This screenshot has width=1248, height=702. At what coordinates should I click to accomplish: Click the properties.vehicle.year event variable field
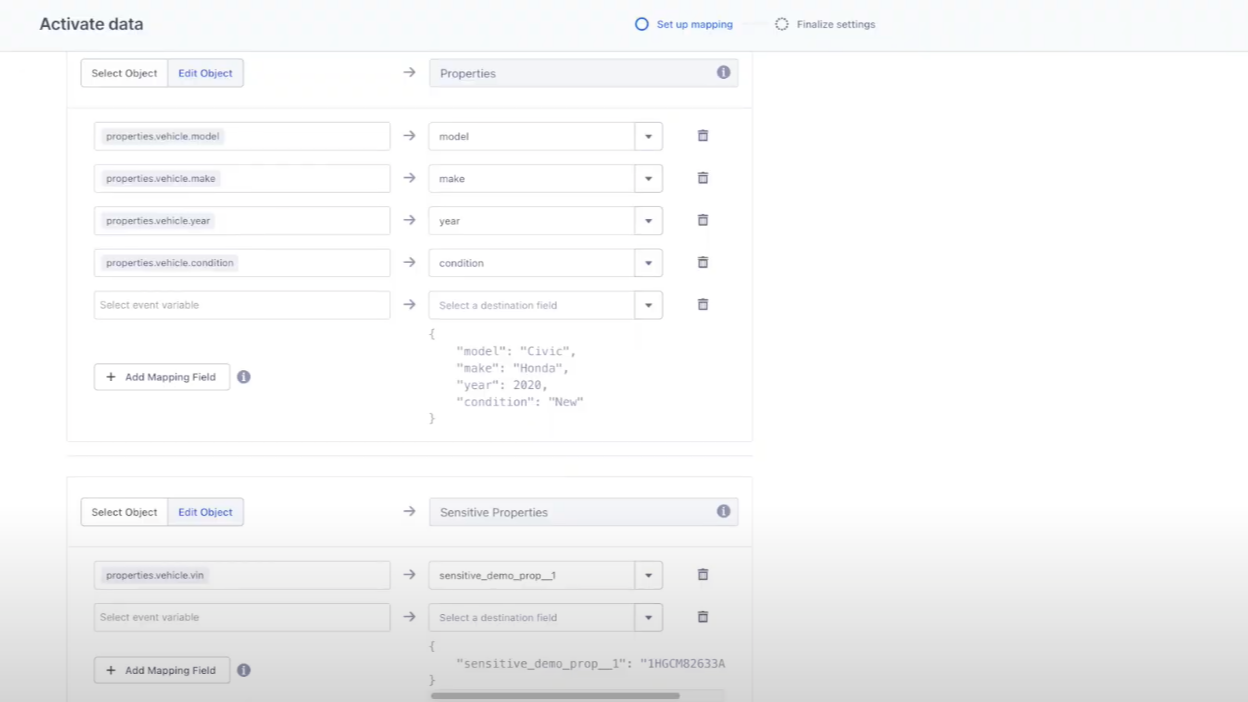pyautogui.click(x=242, y=220)
